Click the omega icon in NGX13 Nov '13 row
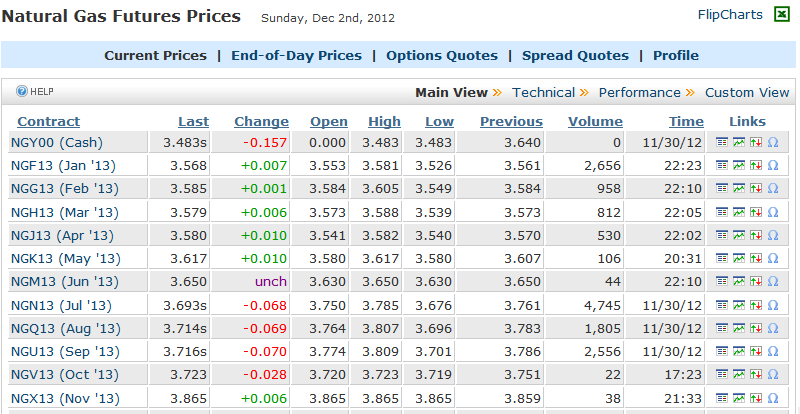 (x=773, y=398)
